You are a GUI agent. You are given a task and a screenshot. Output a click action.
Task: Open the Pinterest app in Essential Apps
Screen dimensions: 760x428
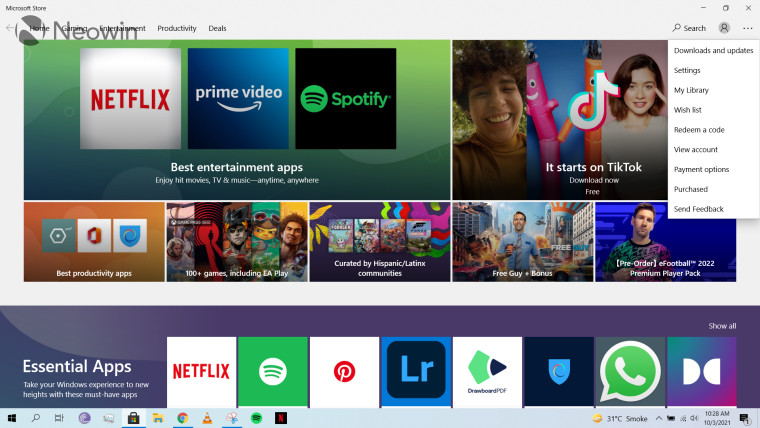click(344, 372)
